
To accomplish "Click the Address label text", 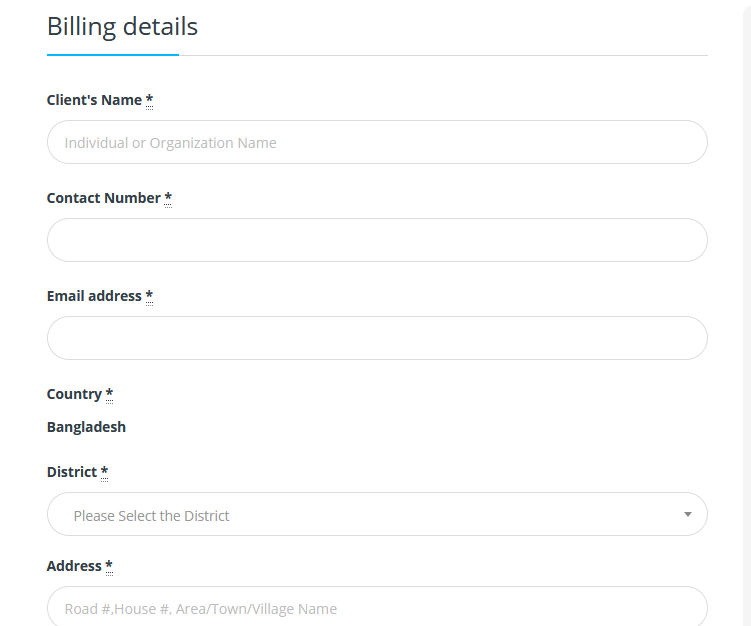I will (74, 566).
